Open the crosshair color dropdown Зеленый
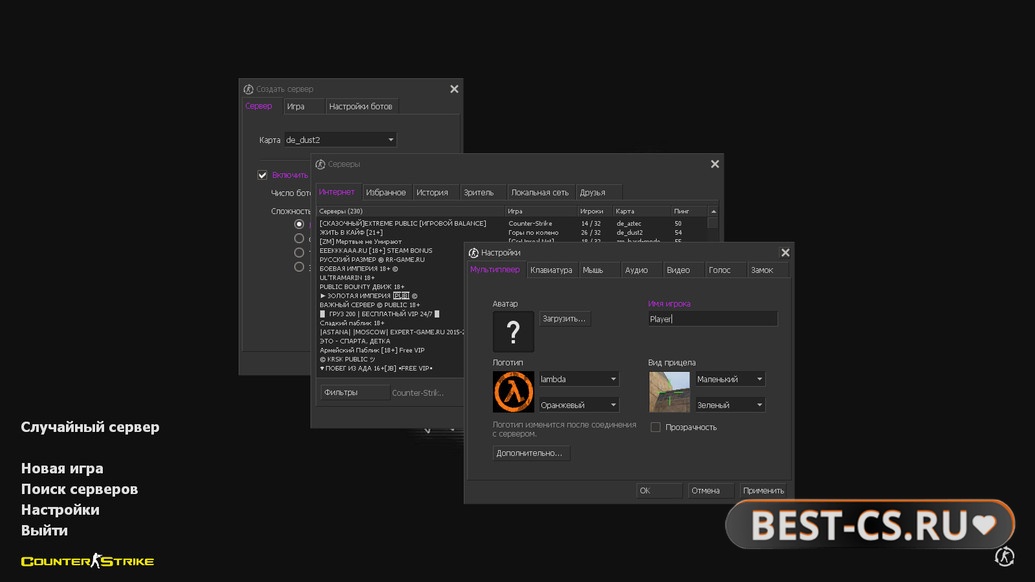Viewport: 1035px width, 582px height. point(730,404)
